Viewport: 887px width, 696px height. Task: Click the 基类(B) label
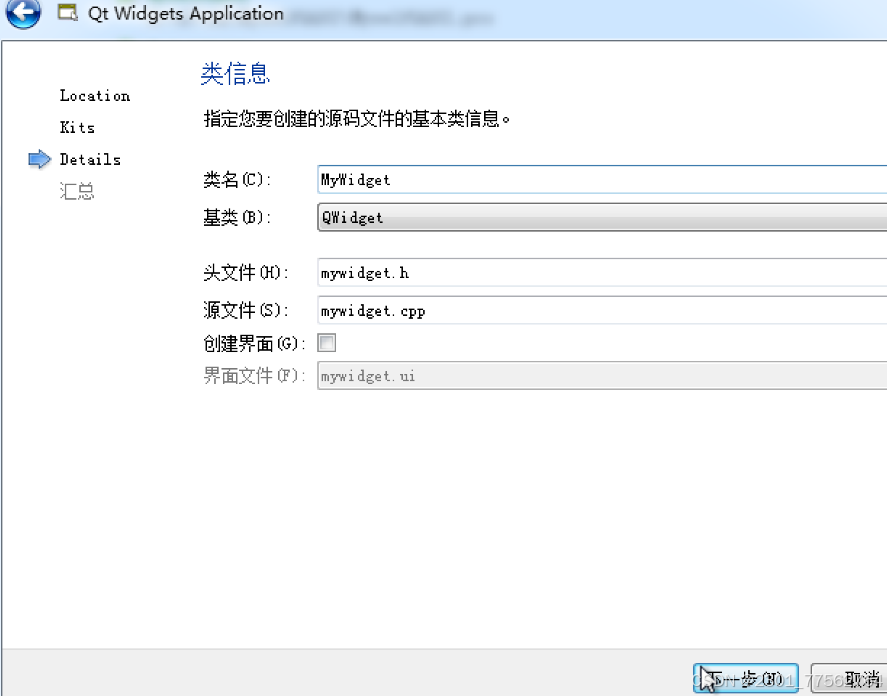point(237,217)
